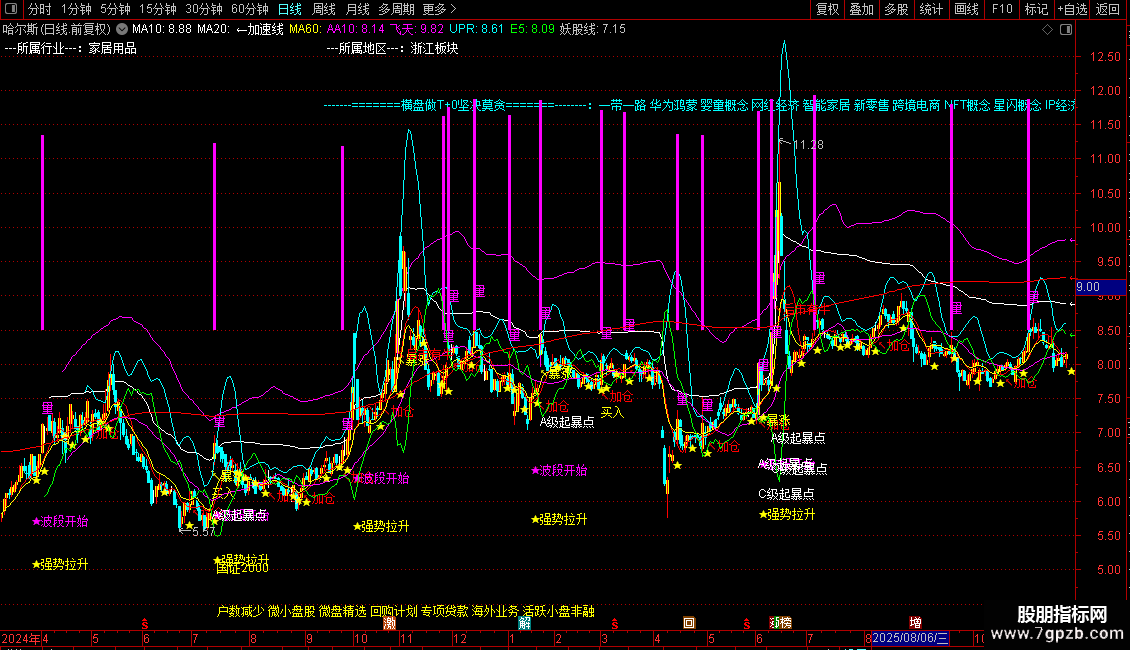The width and height of the screenshot is (1130, 650).
Task: Toggle the right side panel icon
Action: pyautogui.click(x=1066, y=30)
